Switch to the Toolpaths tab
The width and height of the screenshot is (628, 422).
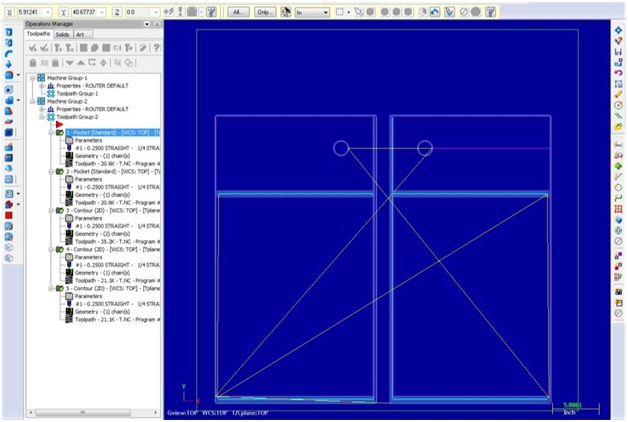(38, 34)
